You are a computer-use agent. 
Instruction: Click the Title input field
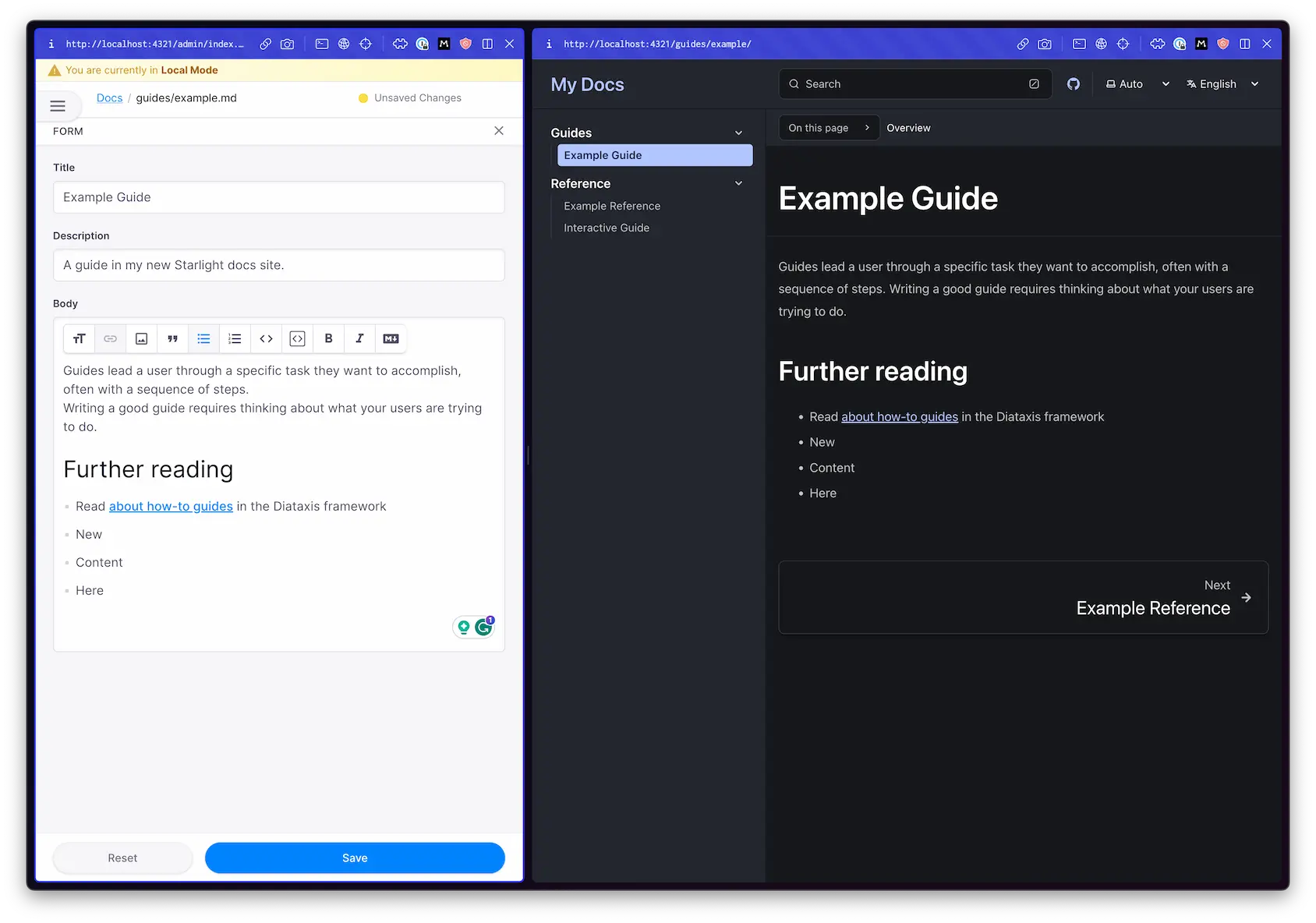point(278,197)
